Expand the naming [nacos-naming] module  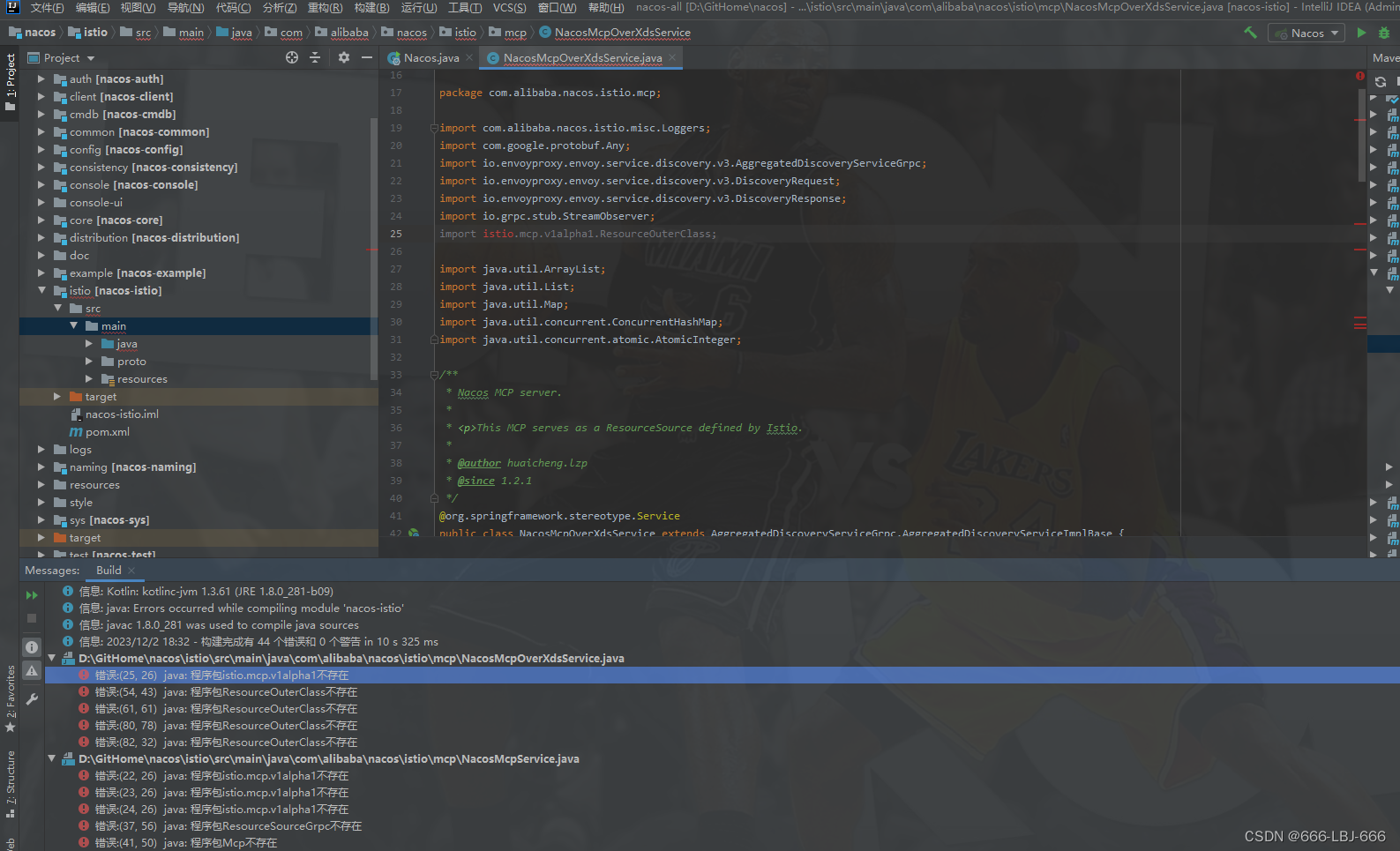(x=41, y=467)
